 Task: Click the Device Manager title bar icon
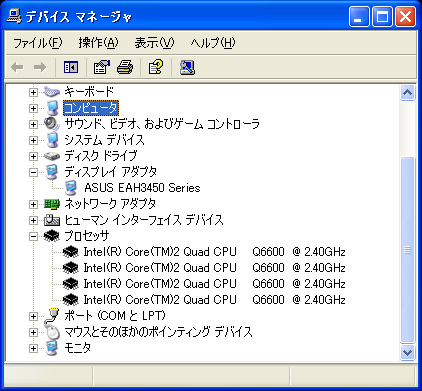[14, 16]
